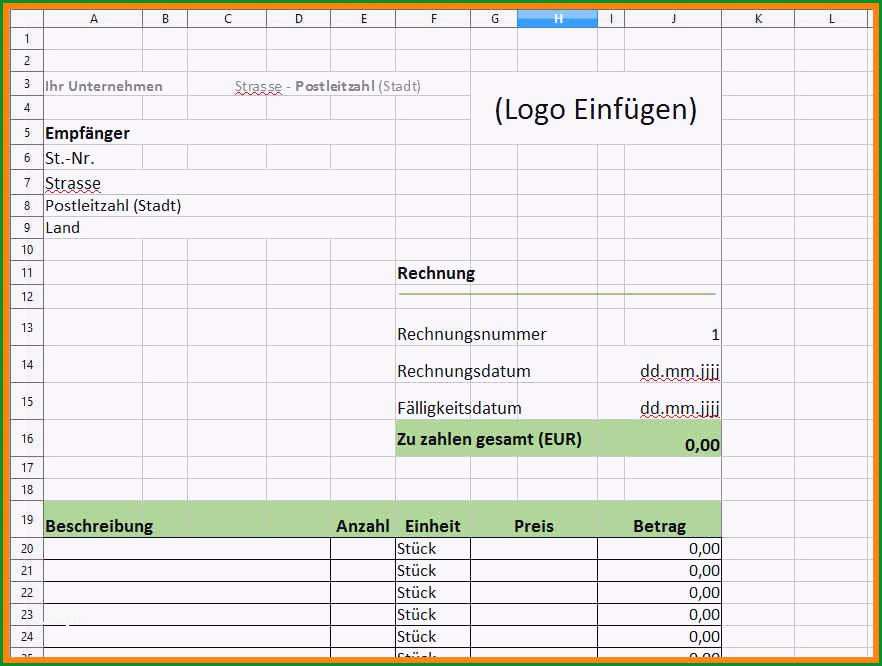Click the '(Logo Einfügen)' placeholder

pos(596,109)
